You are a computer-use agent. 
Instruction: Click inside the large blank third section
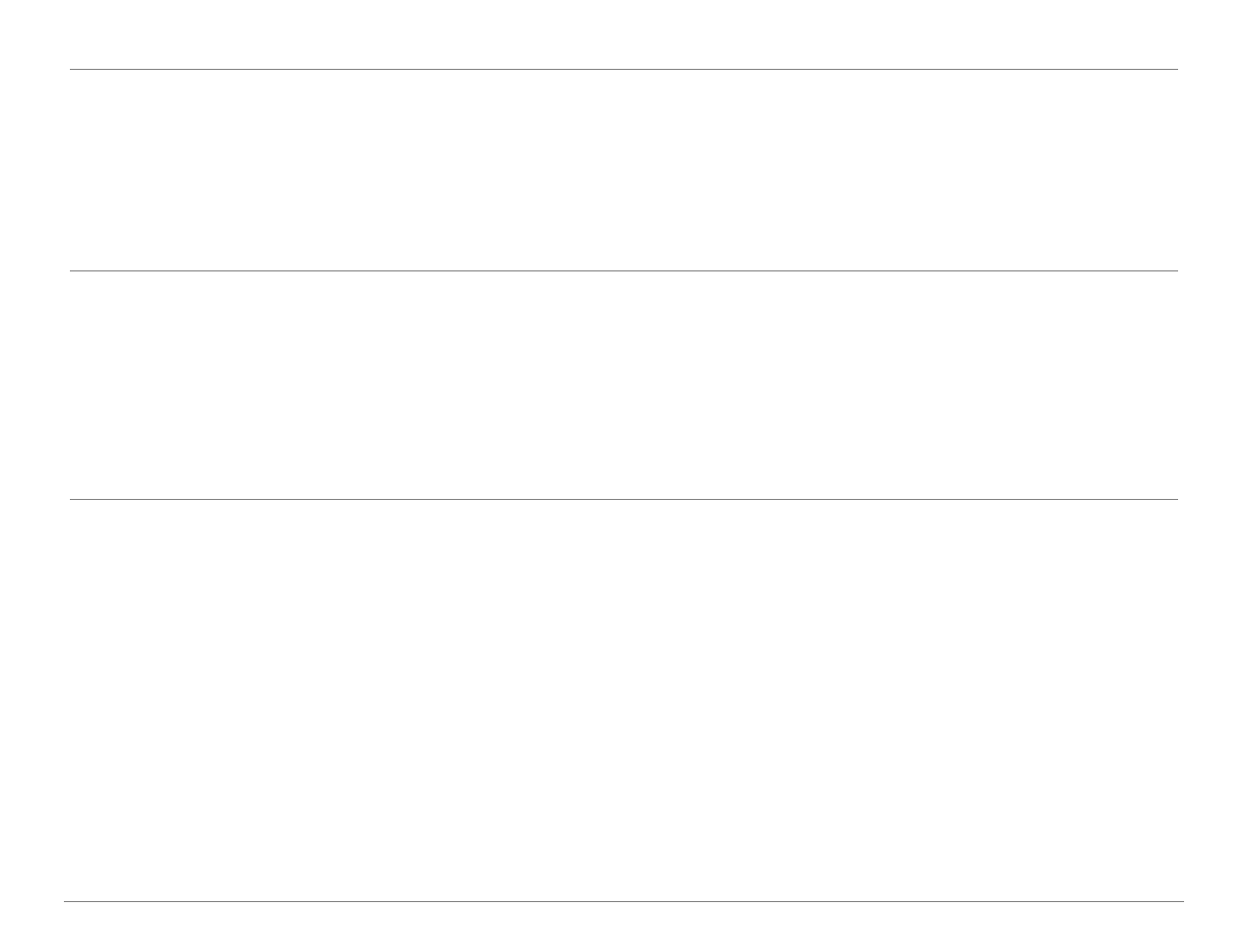623,700
